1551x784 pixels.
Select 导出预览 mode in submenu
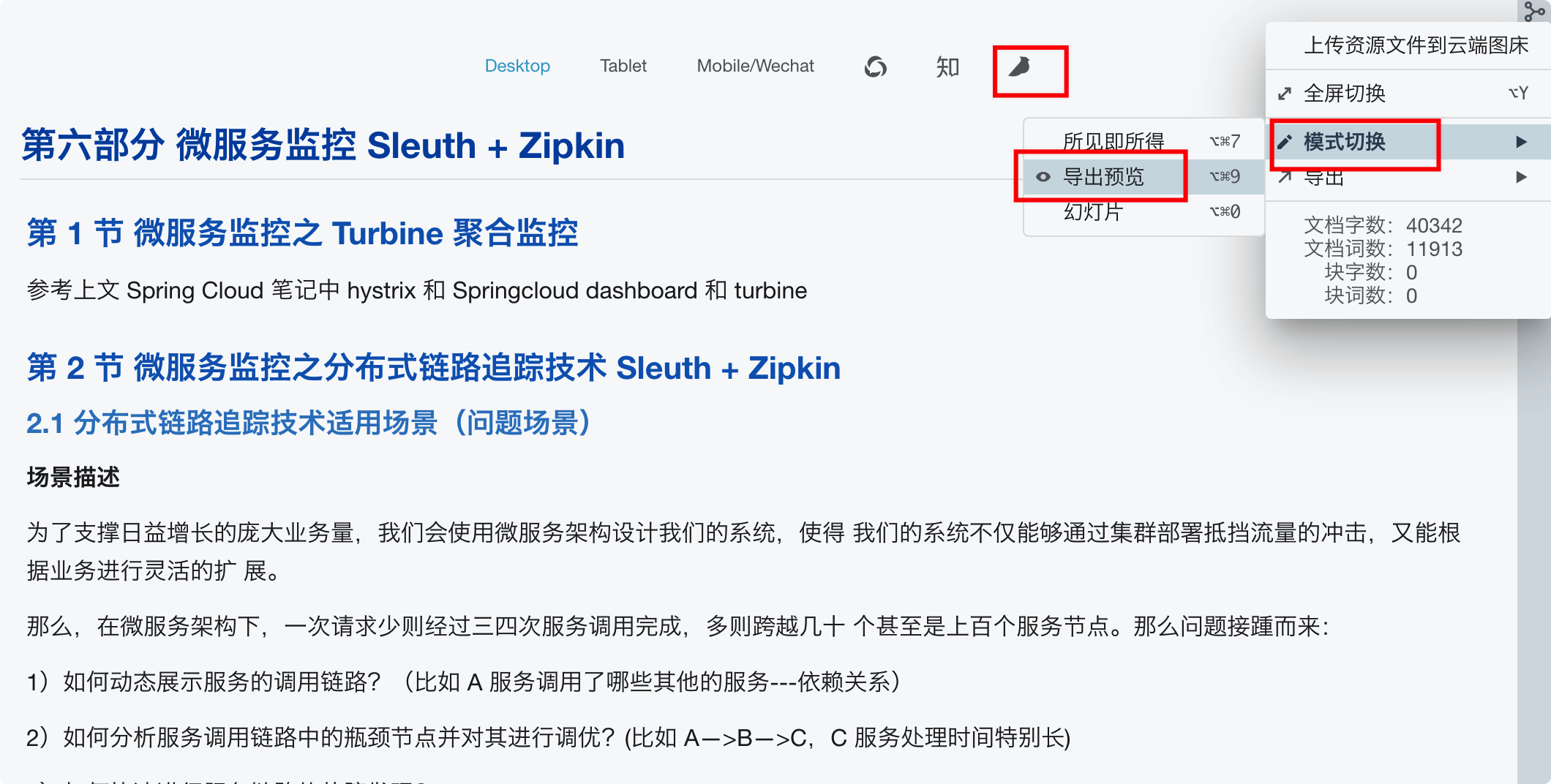(1144, 176)
